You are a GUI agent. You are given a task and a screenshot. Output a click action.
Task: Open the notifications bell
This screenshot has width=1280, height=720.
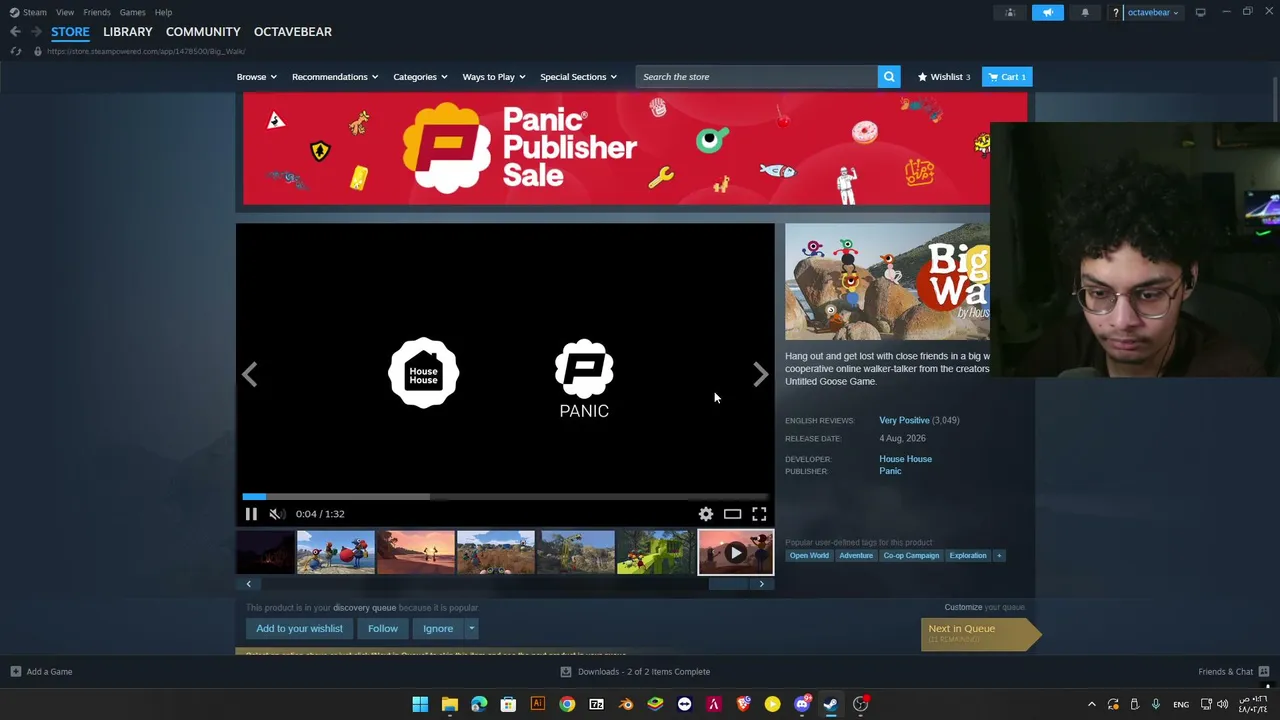[1085, 12]
